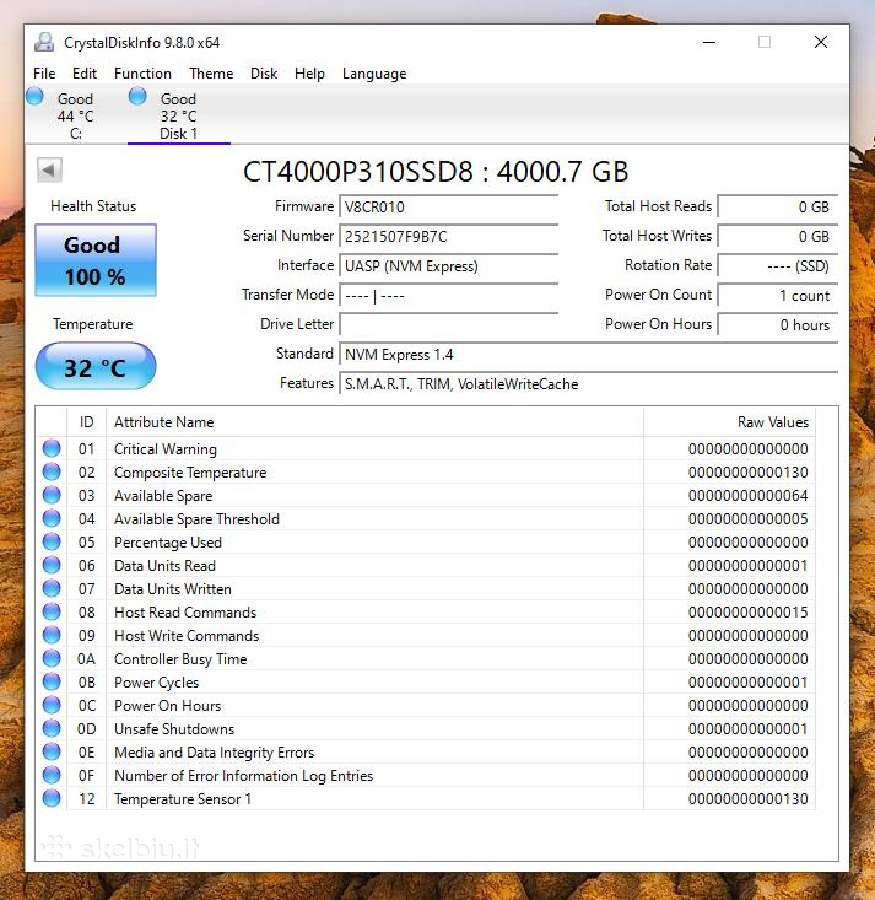Click the Attribute Name column header
875x900 pixels.
coord(375,422)
